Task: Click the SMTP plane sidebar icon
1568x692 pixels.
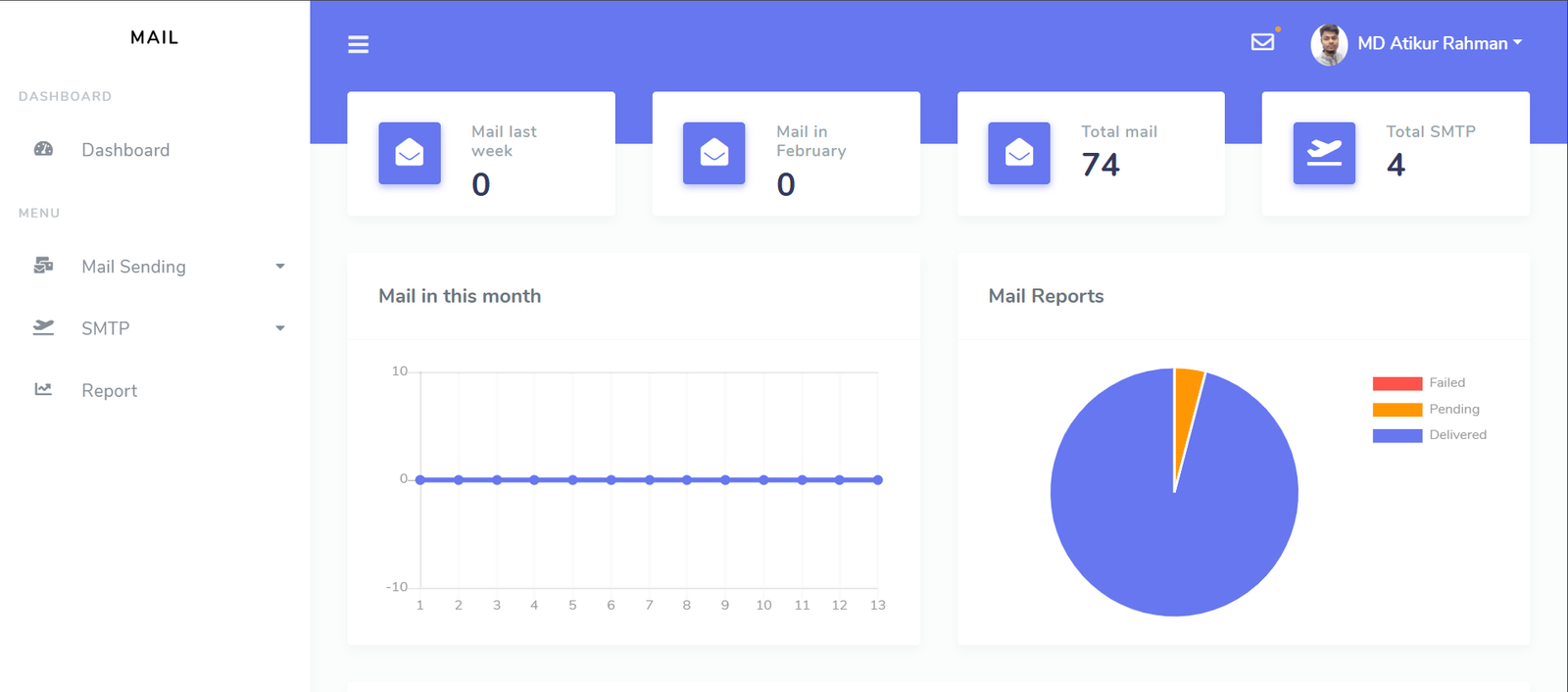Action: pos(43,327)
